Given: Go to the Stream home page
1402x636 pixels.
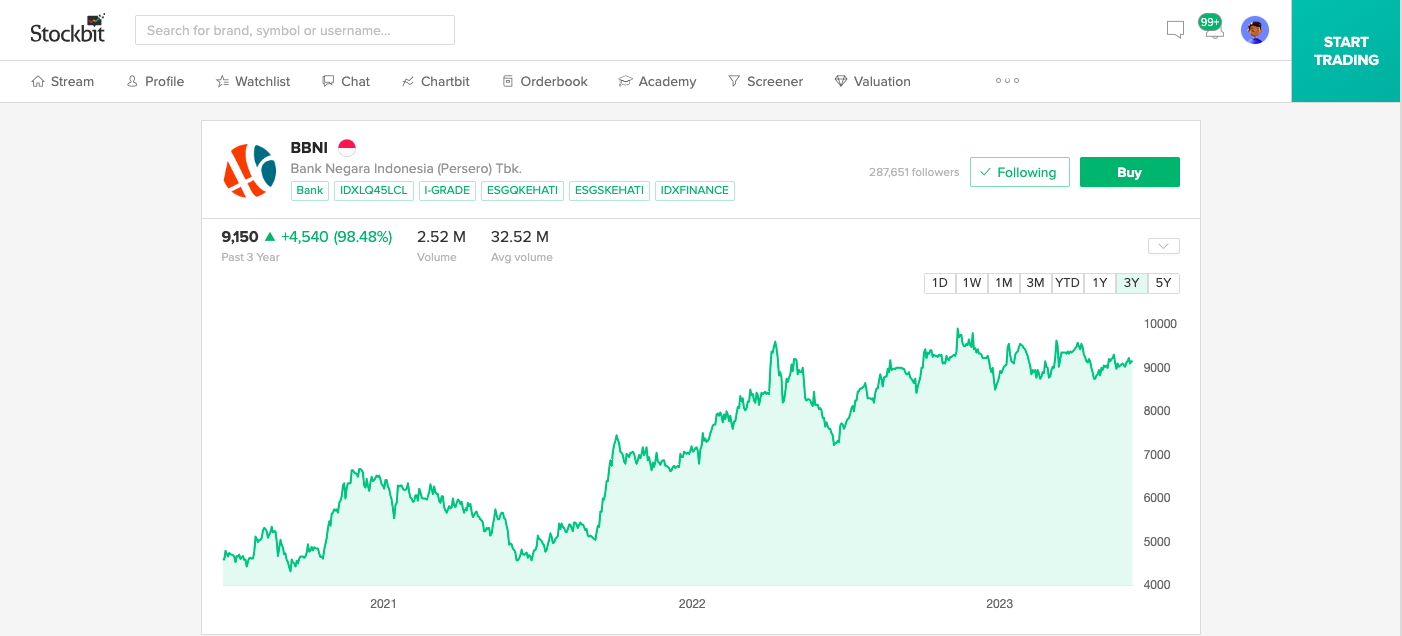Looking at the screenshot, I should pos(62,81).
